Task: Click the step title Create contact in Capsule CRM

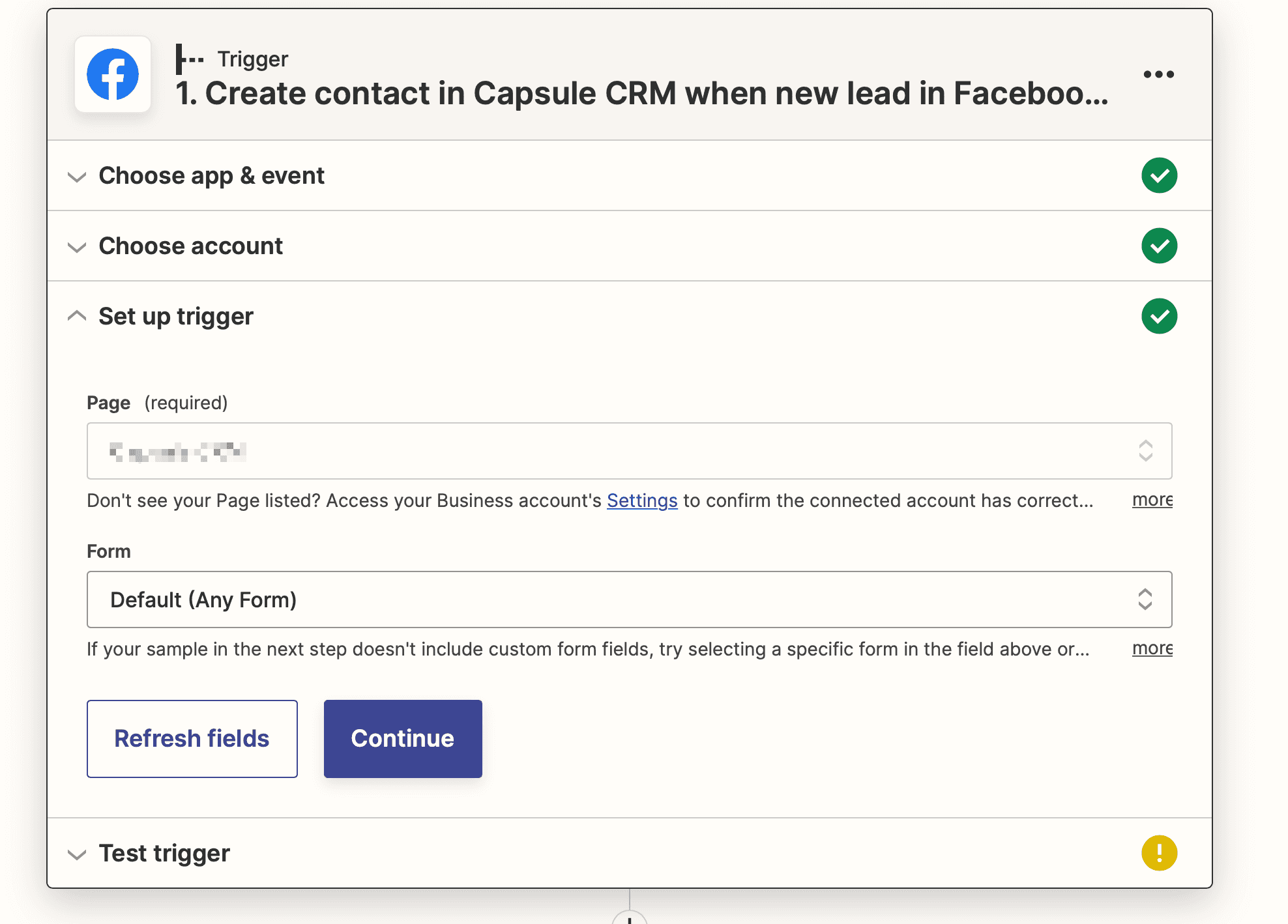Action: coord(642,93)
